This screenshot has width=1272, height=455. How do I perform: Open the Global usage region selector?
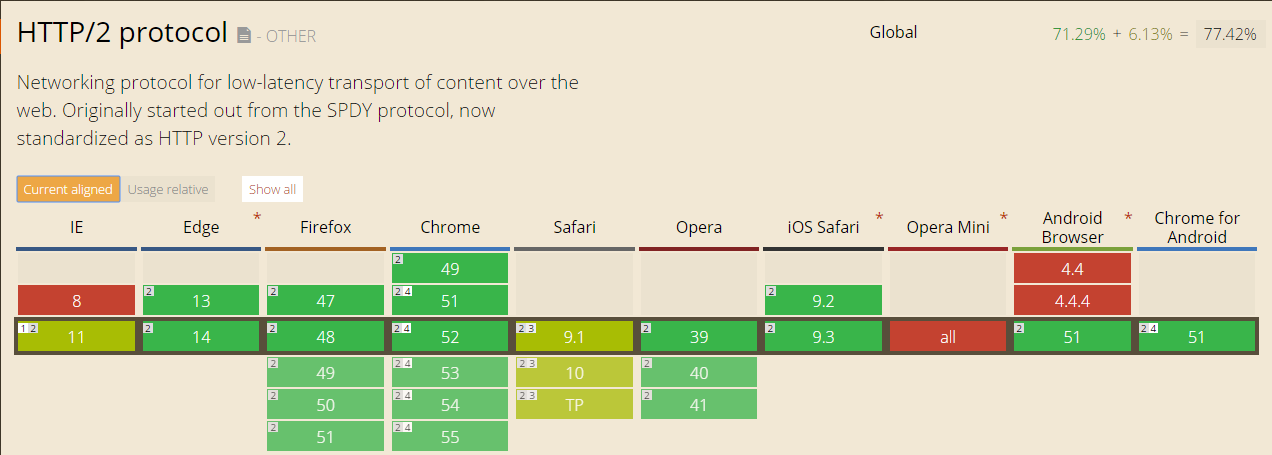point(893,32)
